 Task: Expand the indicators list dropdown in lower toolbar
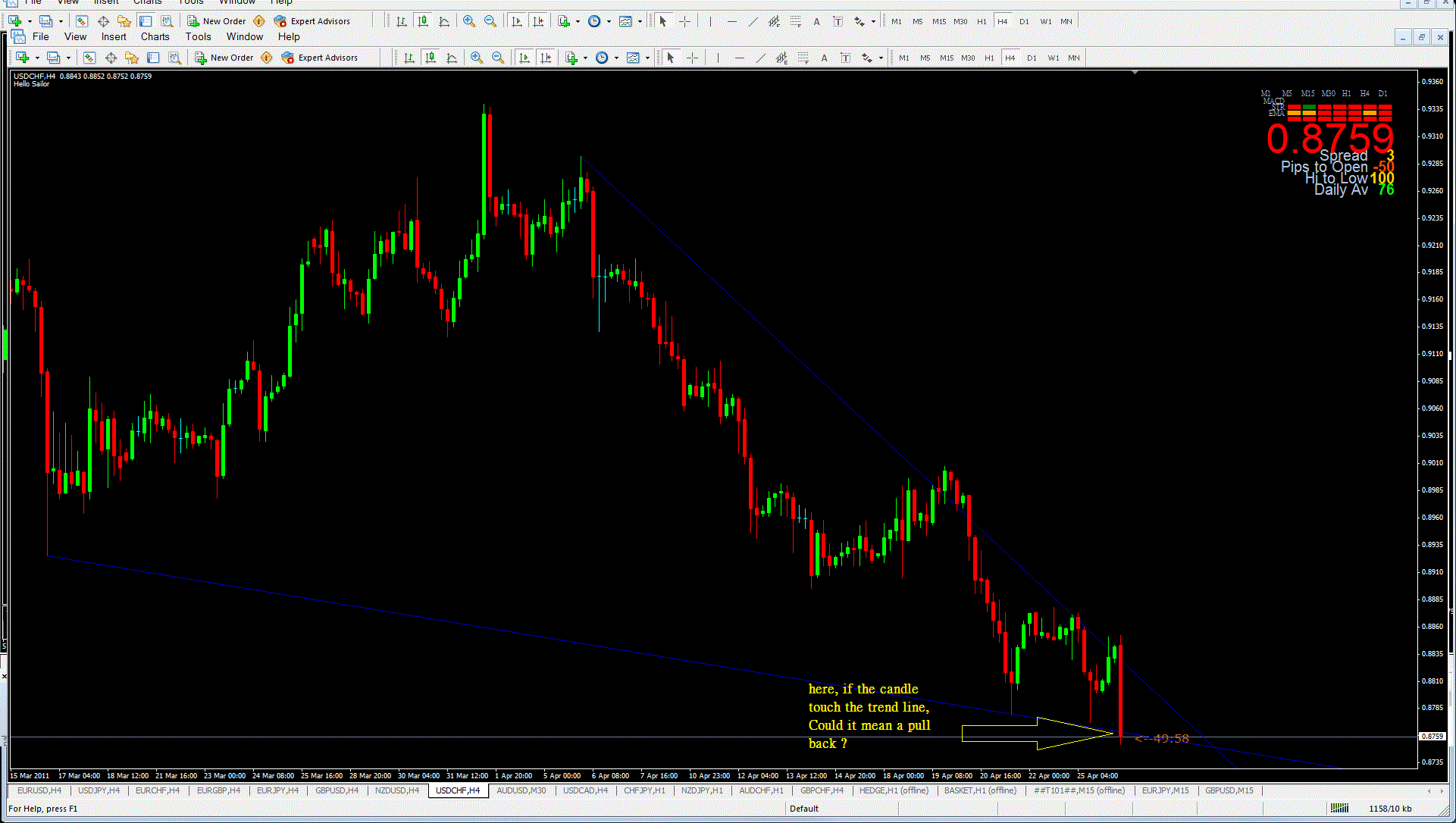(x=585, y=58)
